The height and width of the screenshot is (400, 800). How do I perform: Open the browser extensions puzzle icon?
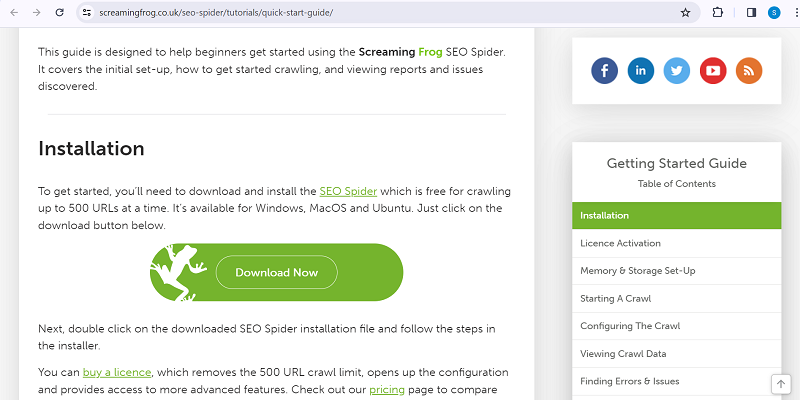click(x=718, y=13)
